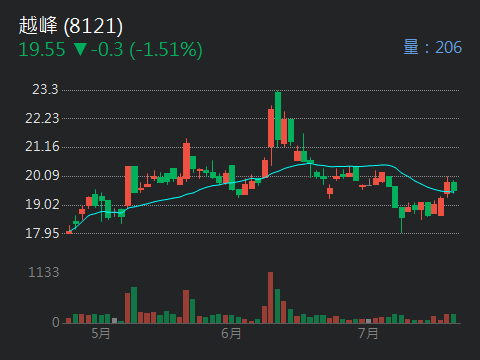The image size is (480, 360).
Task: Click the 21.16 price axis label
Action: tap(42, 147)
